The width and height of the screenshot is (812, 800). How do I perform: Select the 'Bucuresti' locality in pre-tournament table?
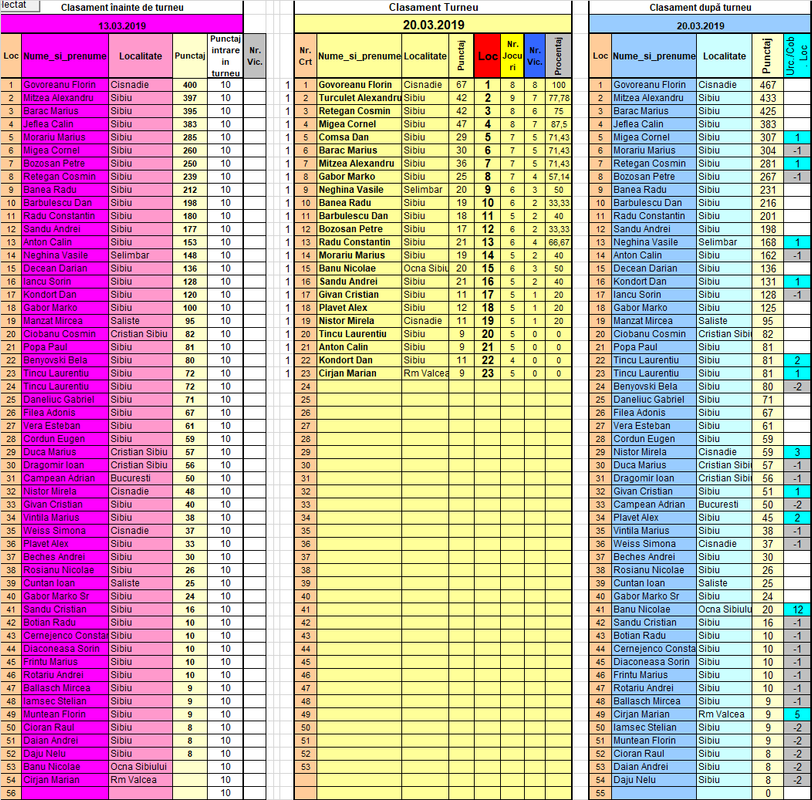[x=140, y=478]
